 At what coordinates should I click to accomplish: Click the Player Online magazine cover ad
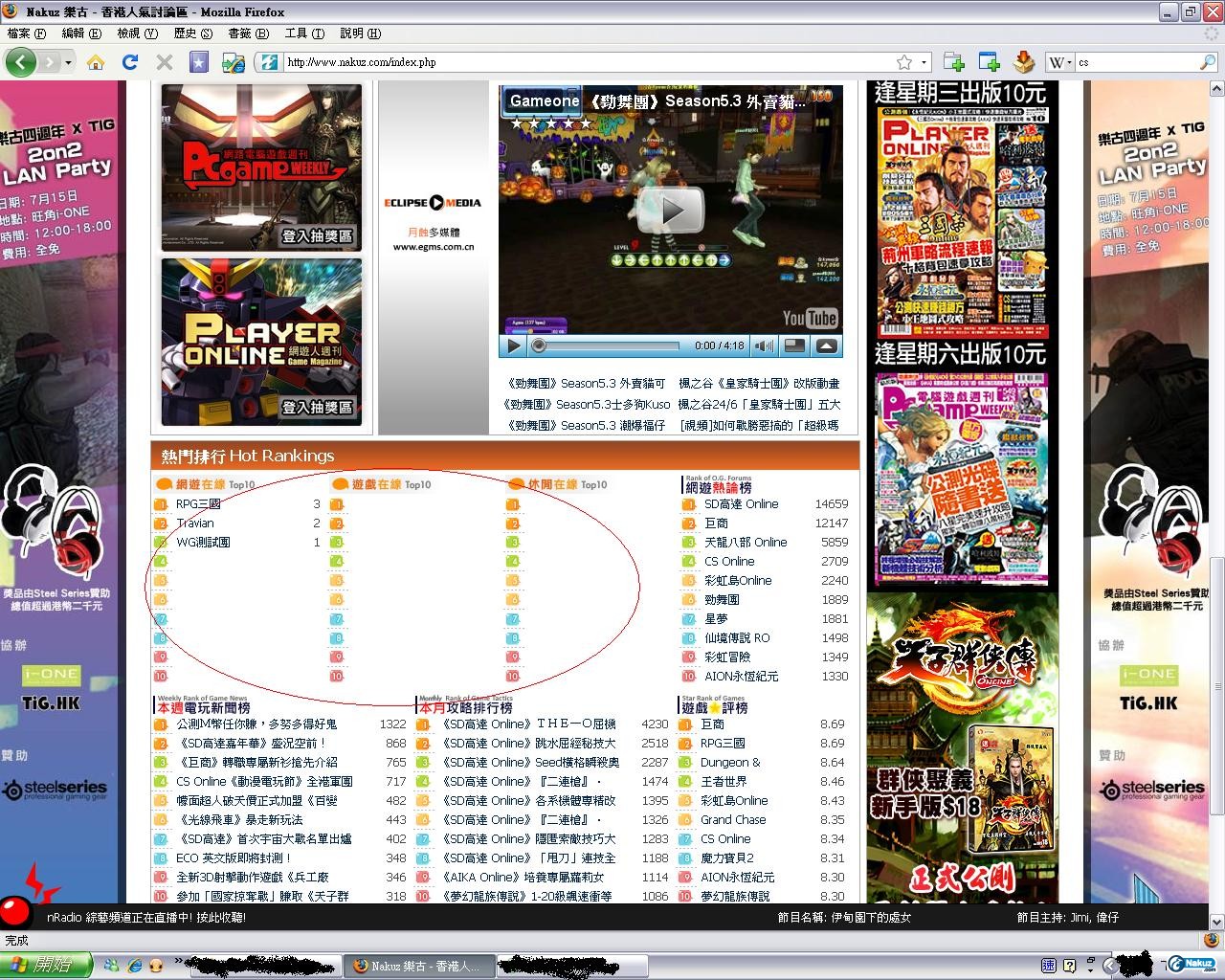coord(963,223)
